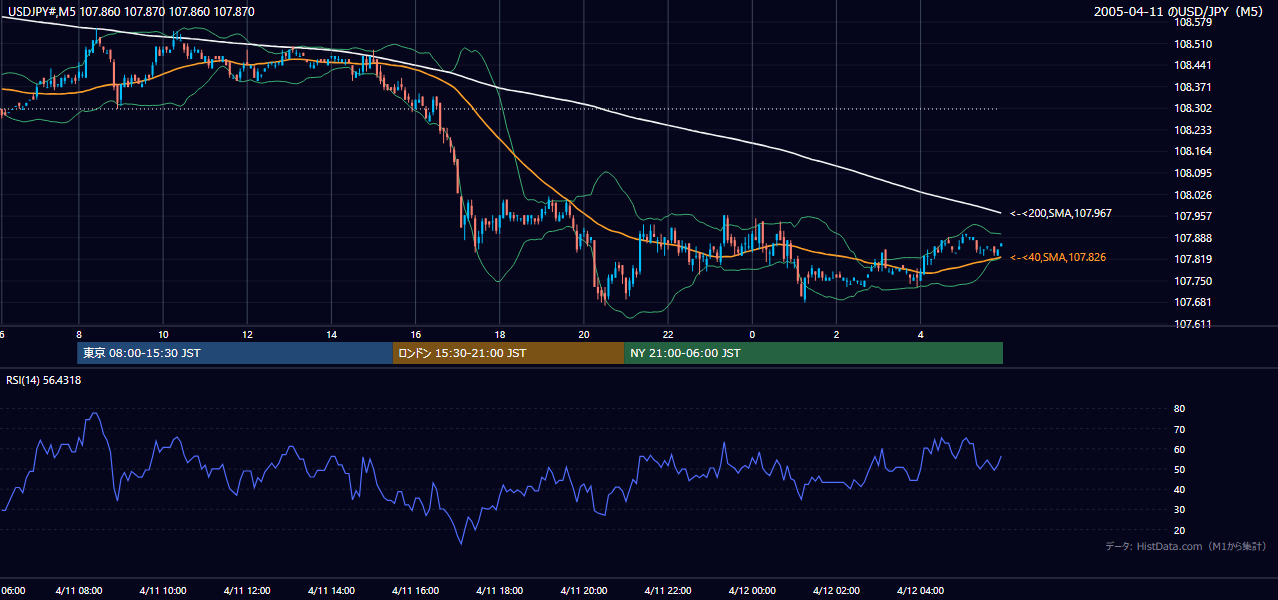Click the 107.611 price axis label
This screenshot has height=600, width=1278.
tap(1193, 324)
